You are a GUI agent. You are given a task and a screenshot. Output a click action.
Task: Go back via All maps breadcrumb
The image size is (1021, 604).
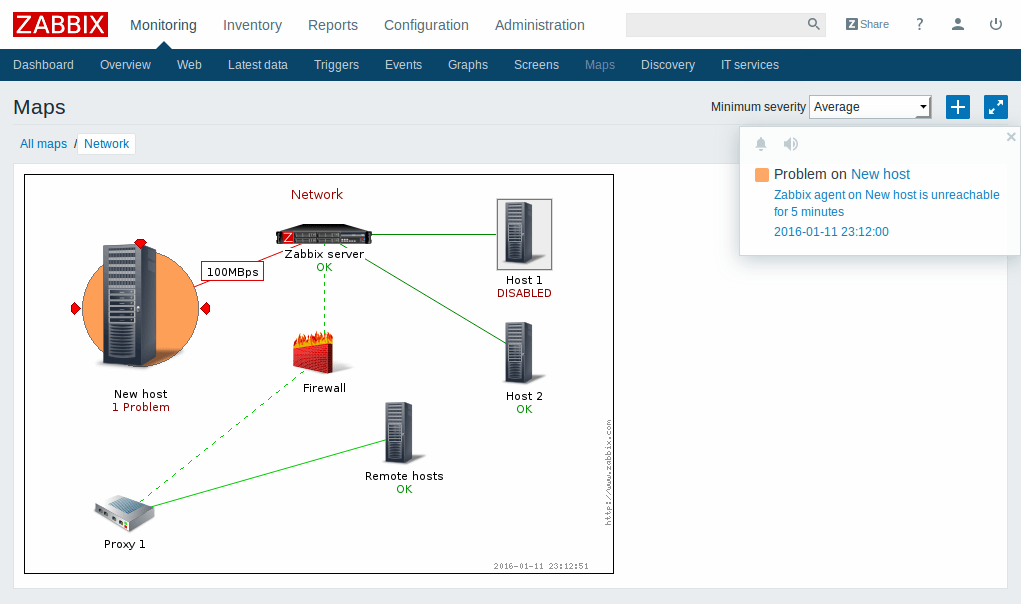43,143
